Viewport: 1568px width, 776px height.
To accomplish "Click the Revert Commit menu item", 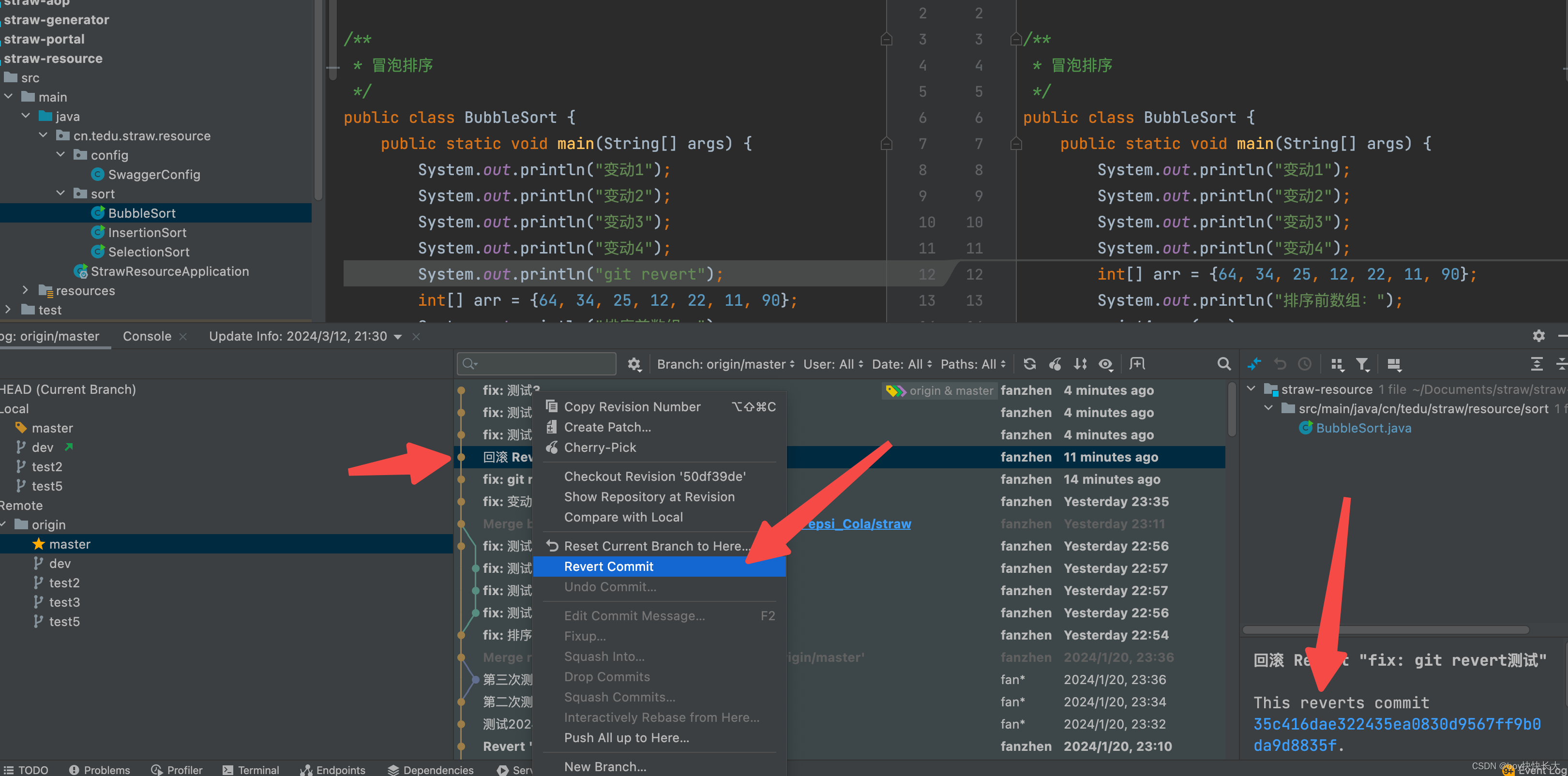I will [x=608, y=566].
